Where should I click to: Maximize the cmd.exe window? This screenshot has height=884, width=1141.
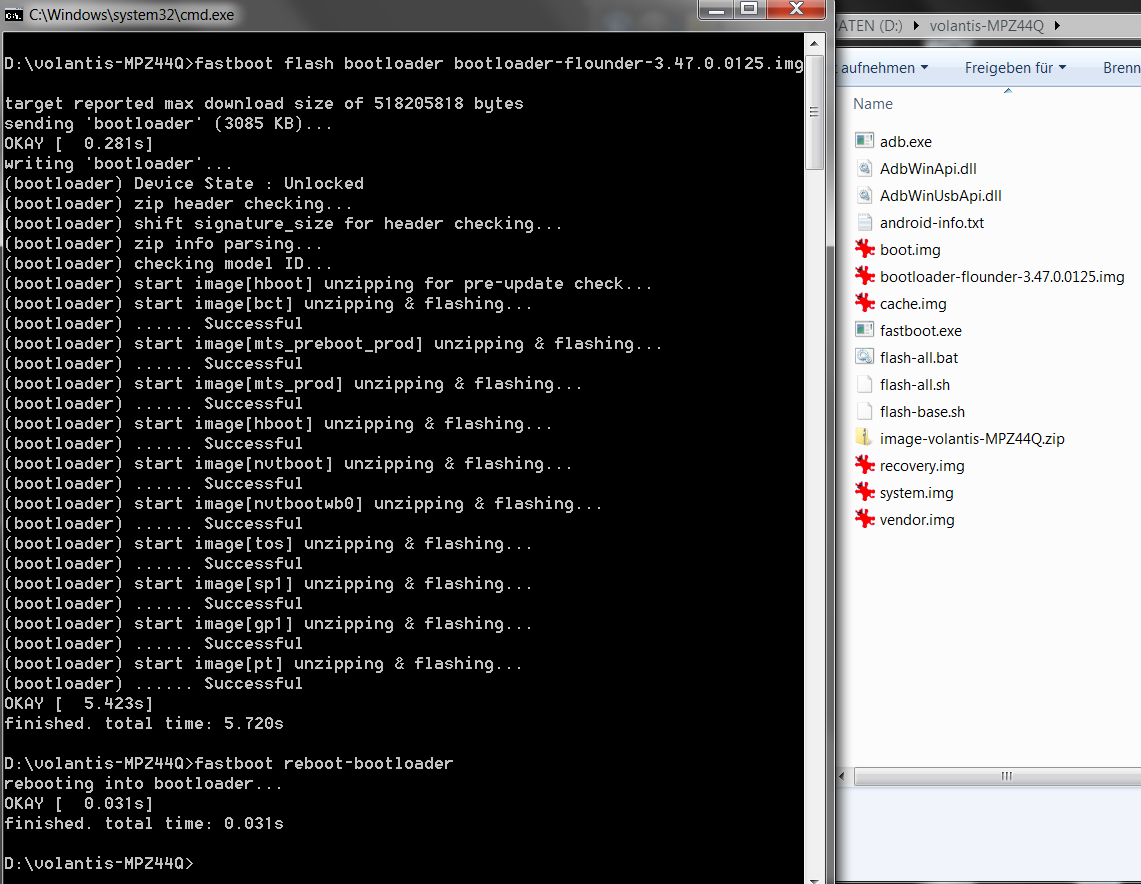coord(747,10)
